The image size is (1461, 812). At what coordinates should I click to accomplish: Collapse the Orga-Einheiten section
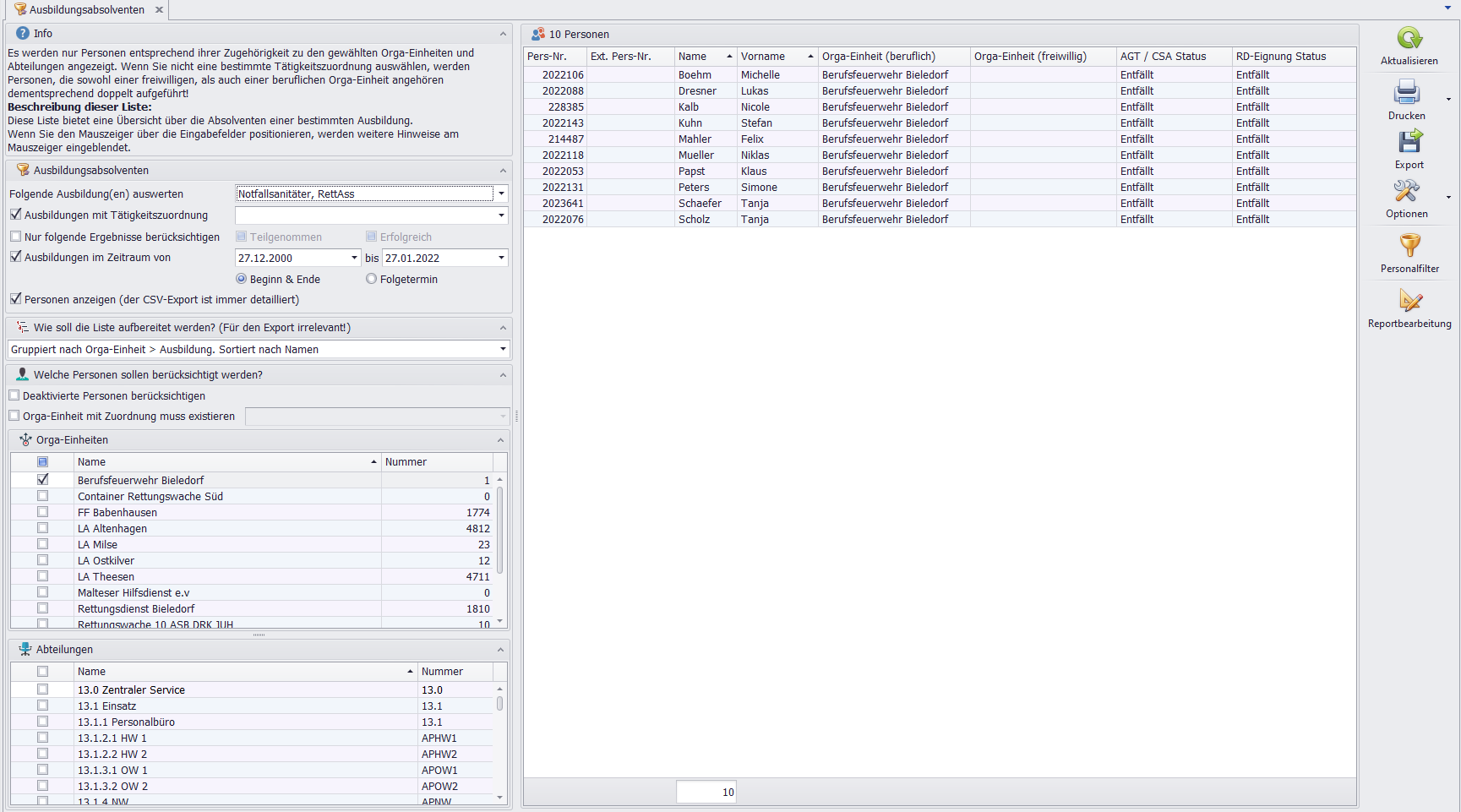[x=500, y=440]
